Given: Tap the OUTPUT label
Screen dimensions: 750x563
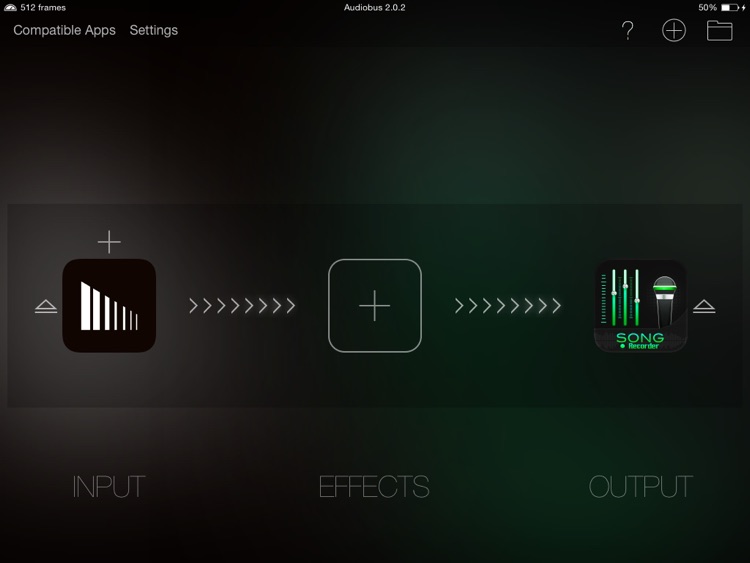Looking at the screenshot, I should coord(640,486).
